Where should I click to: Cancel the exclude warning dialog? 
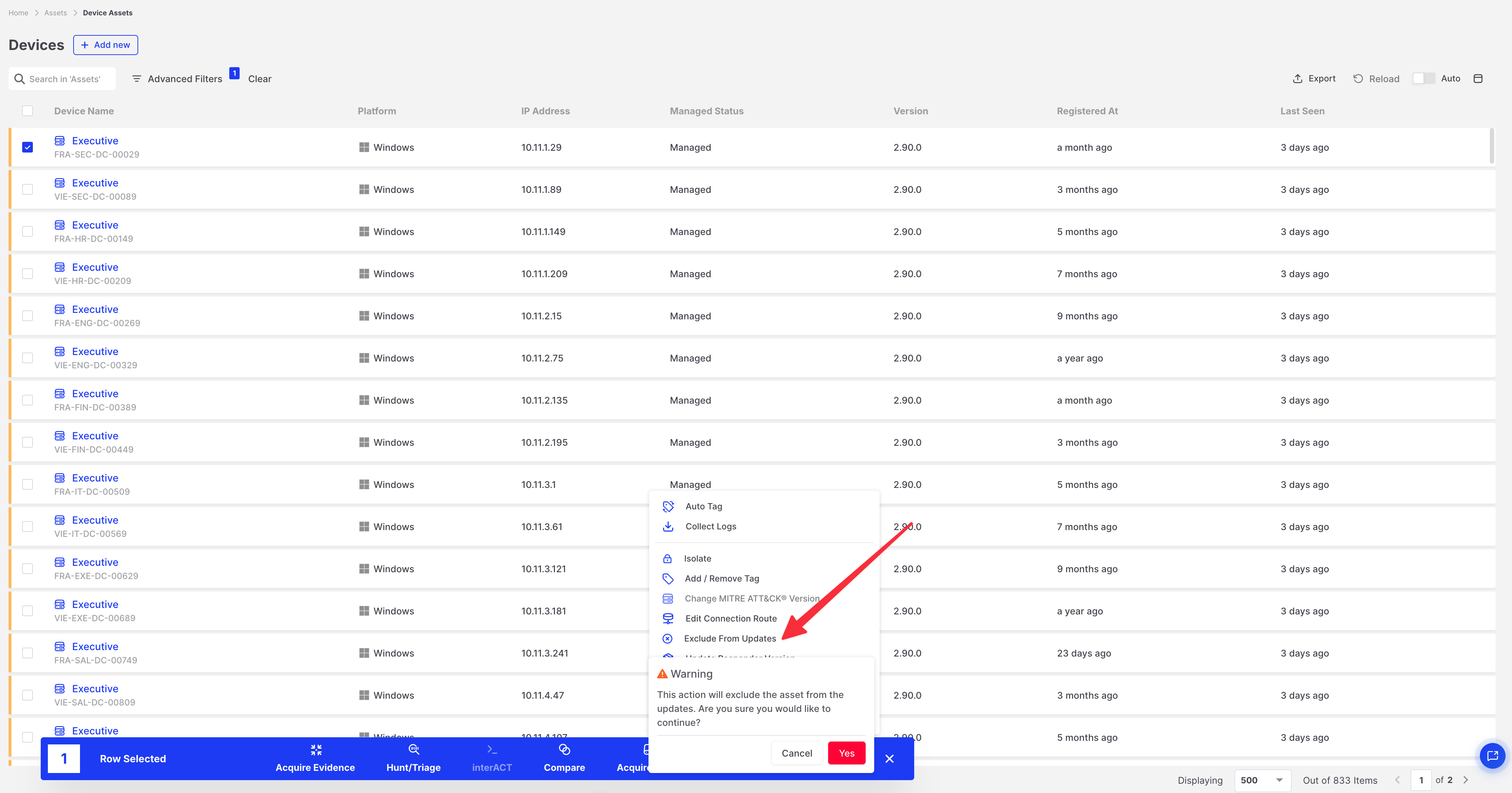coord(796,753)
